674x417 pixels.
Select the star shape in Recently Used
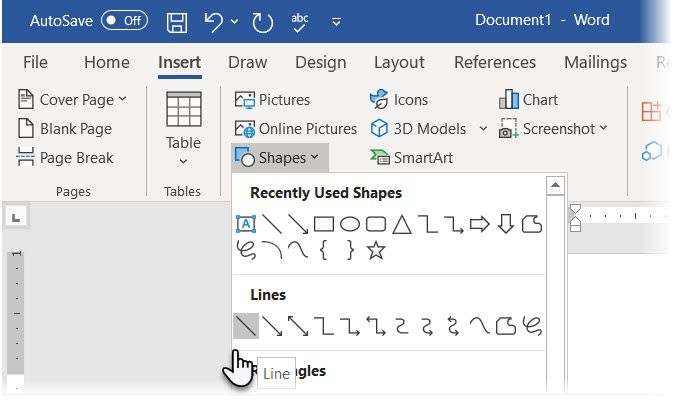(x=376, y=251)
